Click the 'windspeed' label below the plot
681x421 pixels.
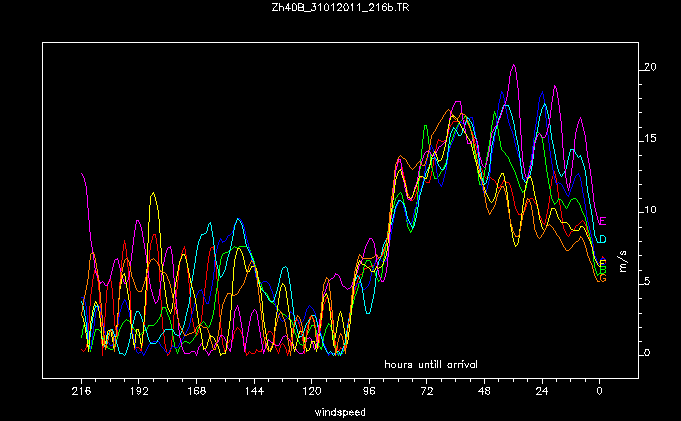(x=340, y=411)
